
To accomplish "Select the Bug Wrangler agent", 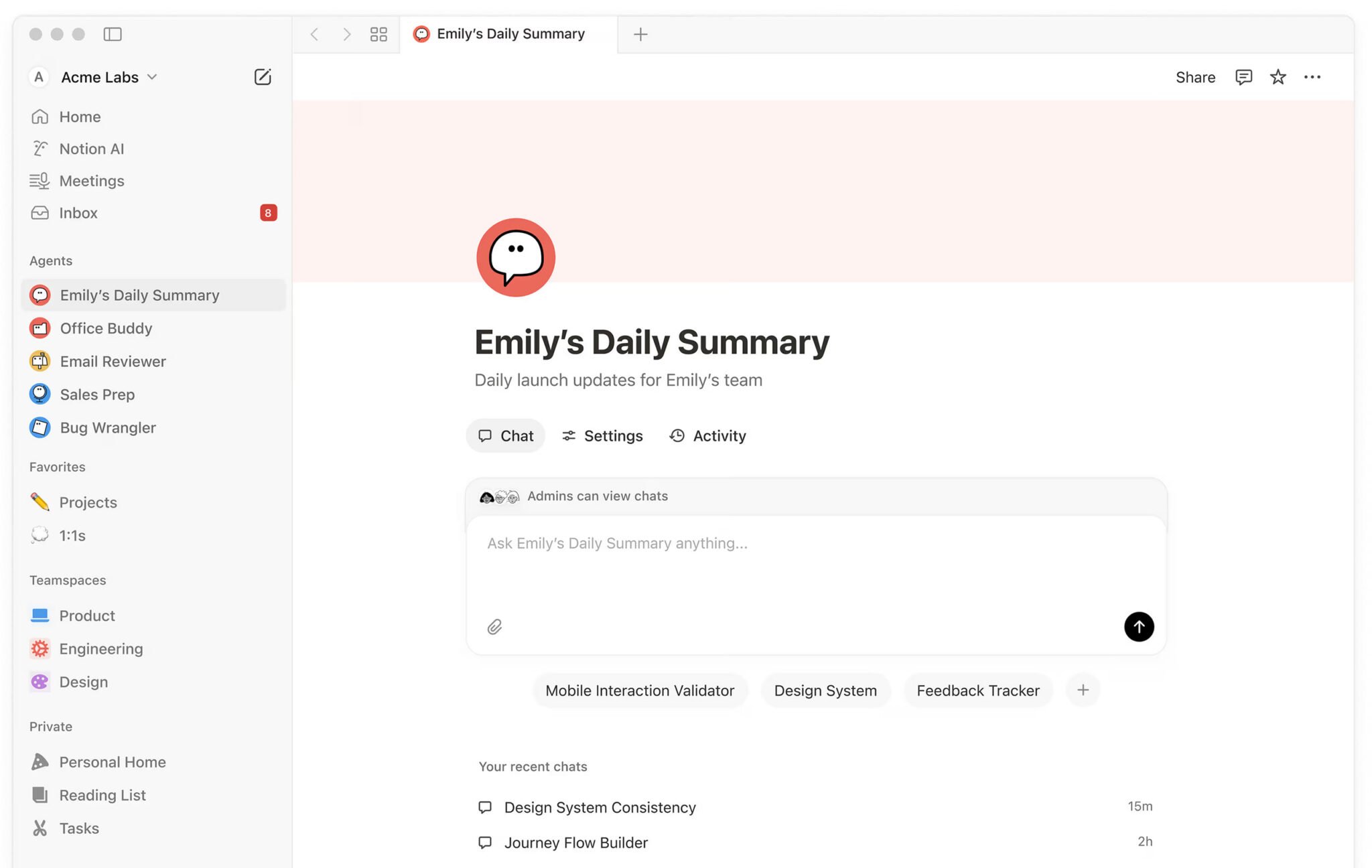I will tap(107, 427).
